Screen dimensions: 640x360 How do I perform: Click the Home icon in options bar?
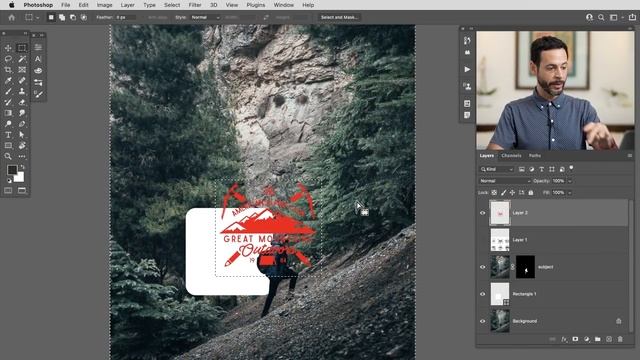point(11,18)
